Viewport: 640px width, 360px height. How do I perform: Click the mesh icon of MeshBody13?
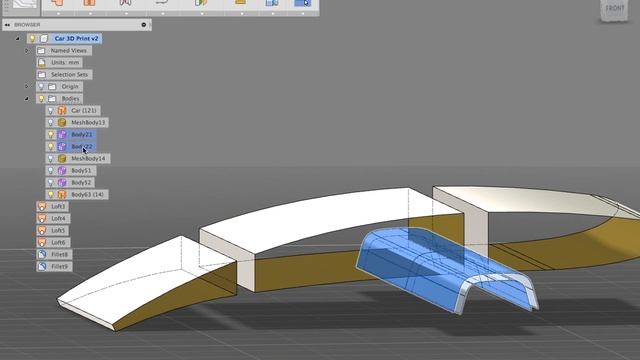coord(62,122)
